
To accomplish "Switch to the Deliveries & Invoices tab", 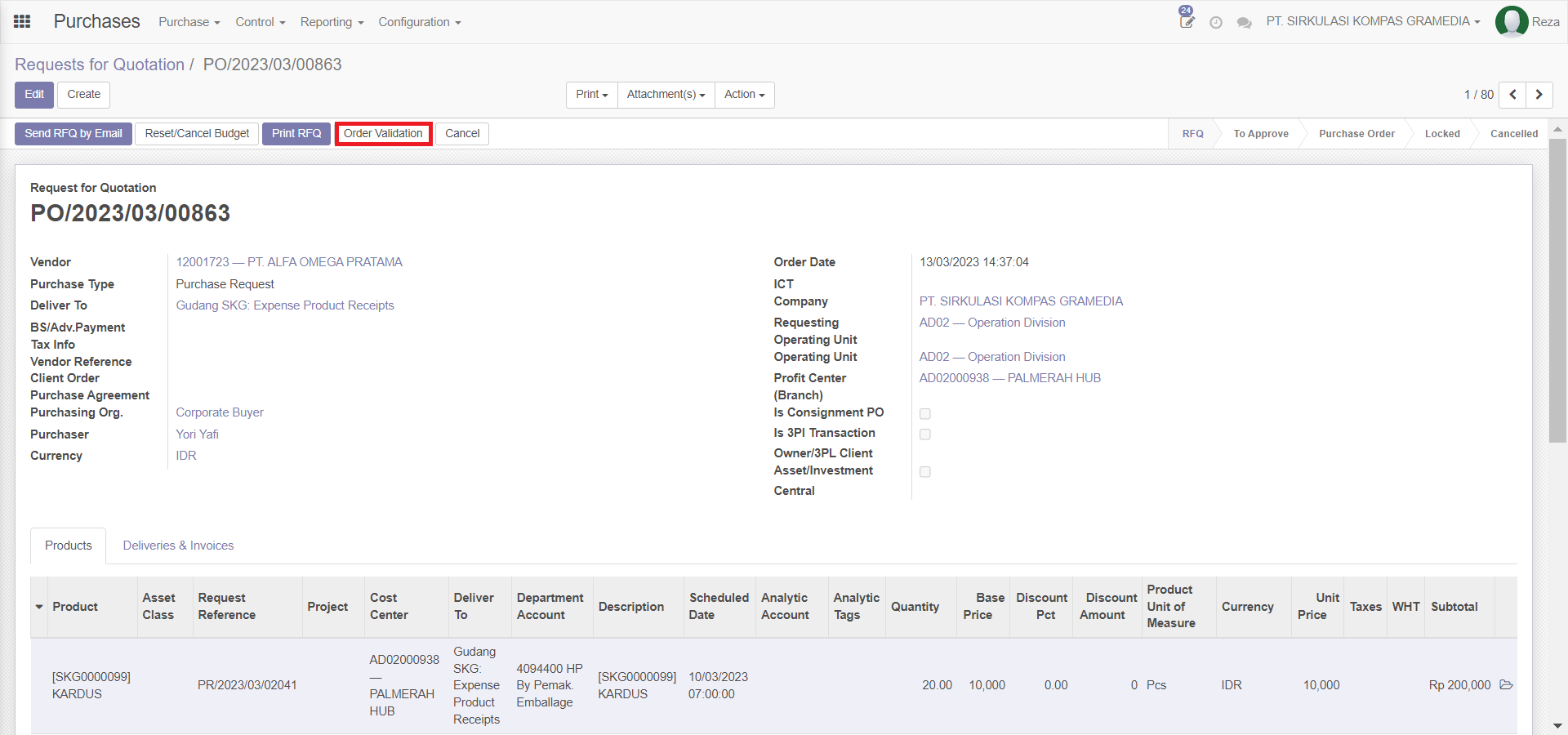I will point(178,546).
